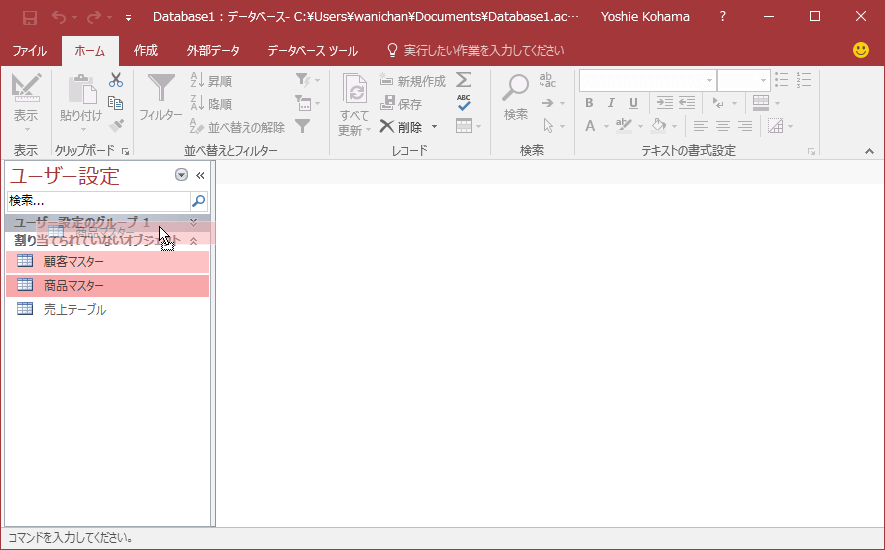
Task: Open the More records table icon dropdown
Action: pos(468,126)
